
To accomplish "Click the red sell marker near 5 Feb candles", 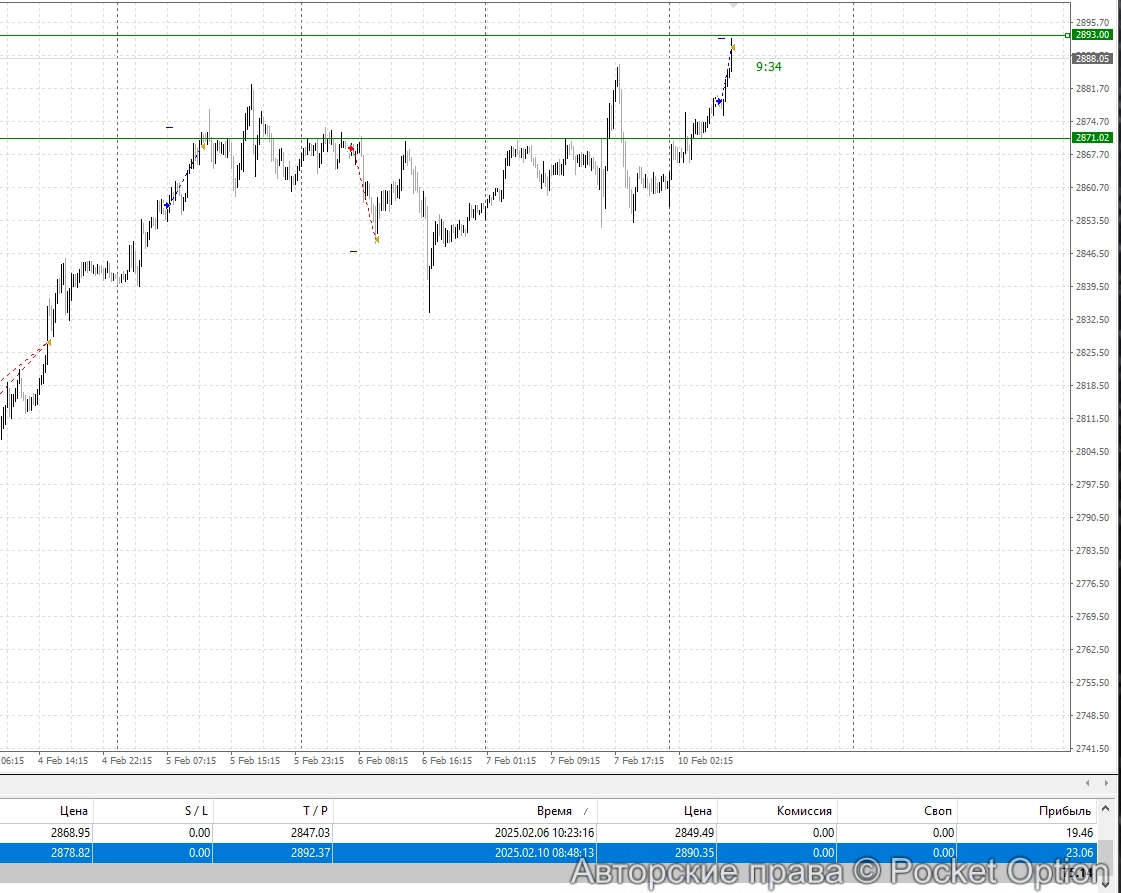I will coord(350,147).
